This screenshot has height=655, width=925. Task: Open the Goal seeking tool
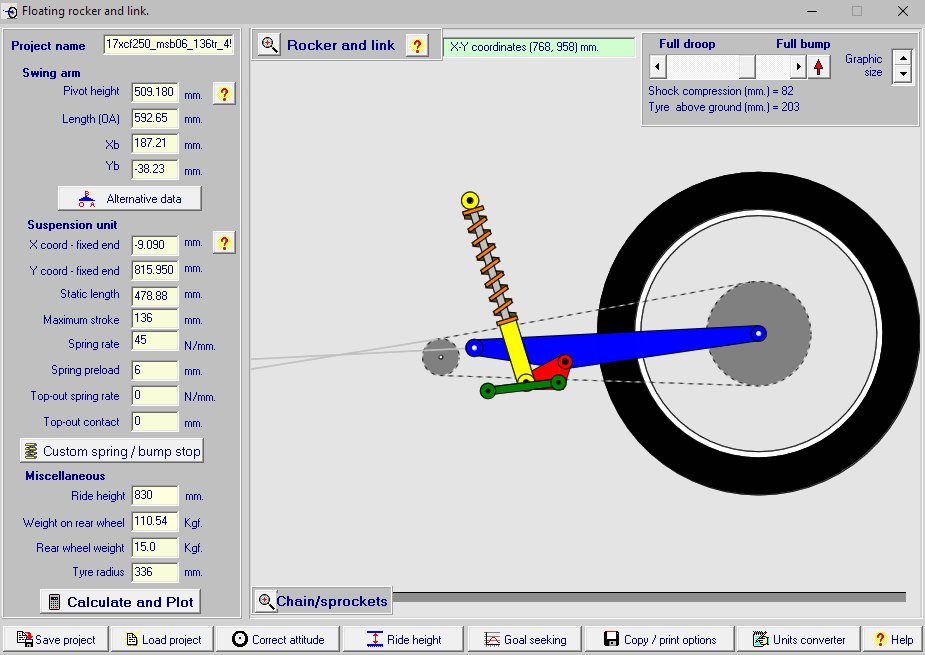tap(524, 639)
